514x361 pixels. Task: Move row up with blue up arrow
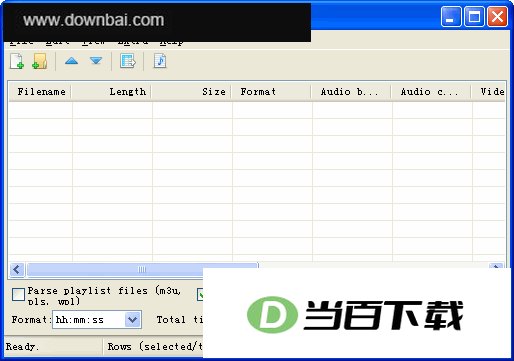71,61
